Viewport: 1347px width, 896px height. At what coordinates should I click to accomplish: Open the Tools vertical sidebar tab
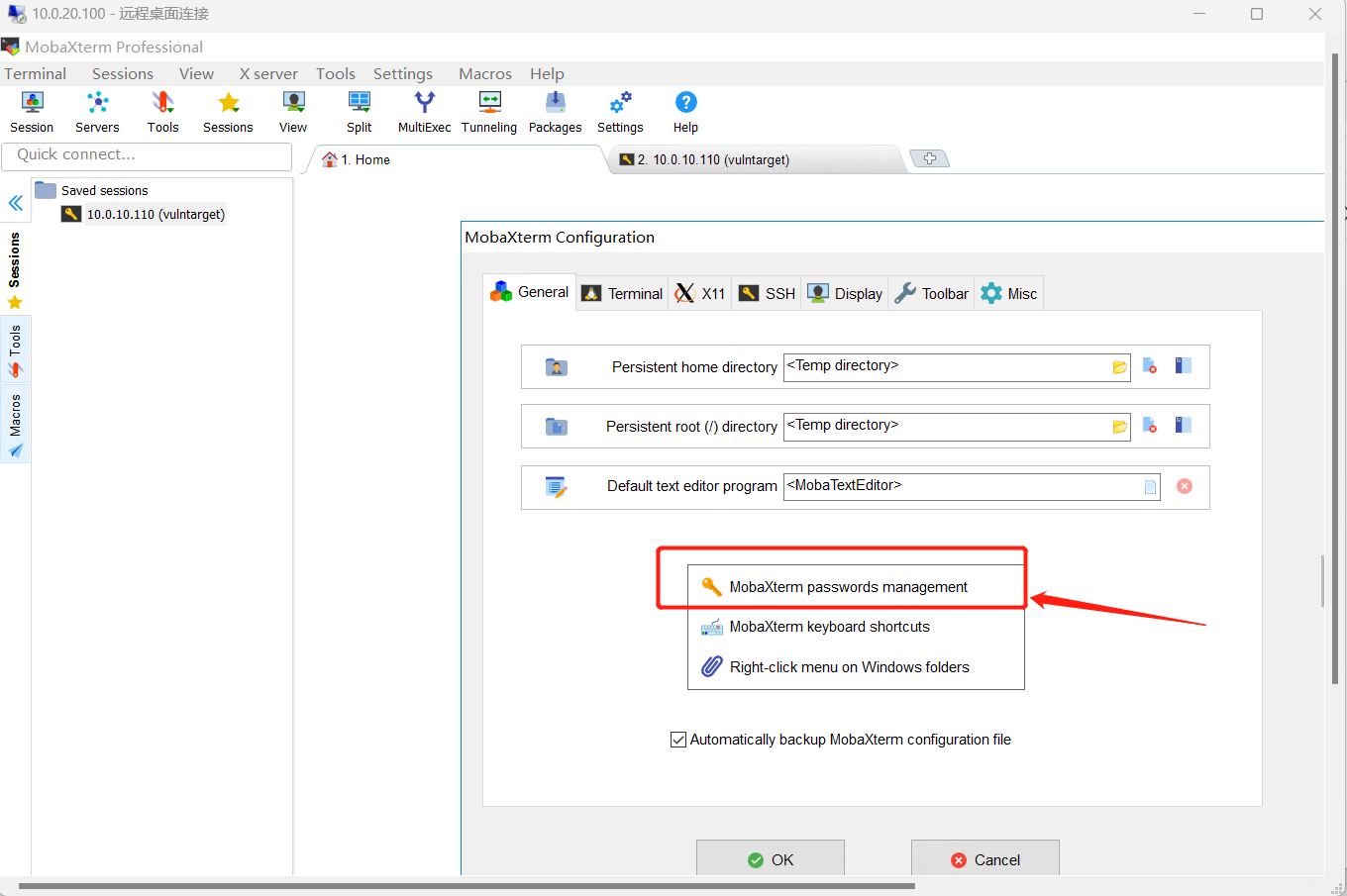(15, 350)
